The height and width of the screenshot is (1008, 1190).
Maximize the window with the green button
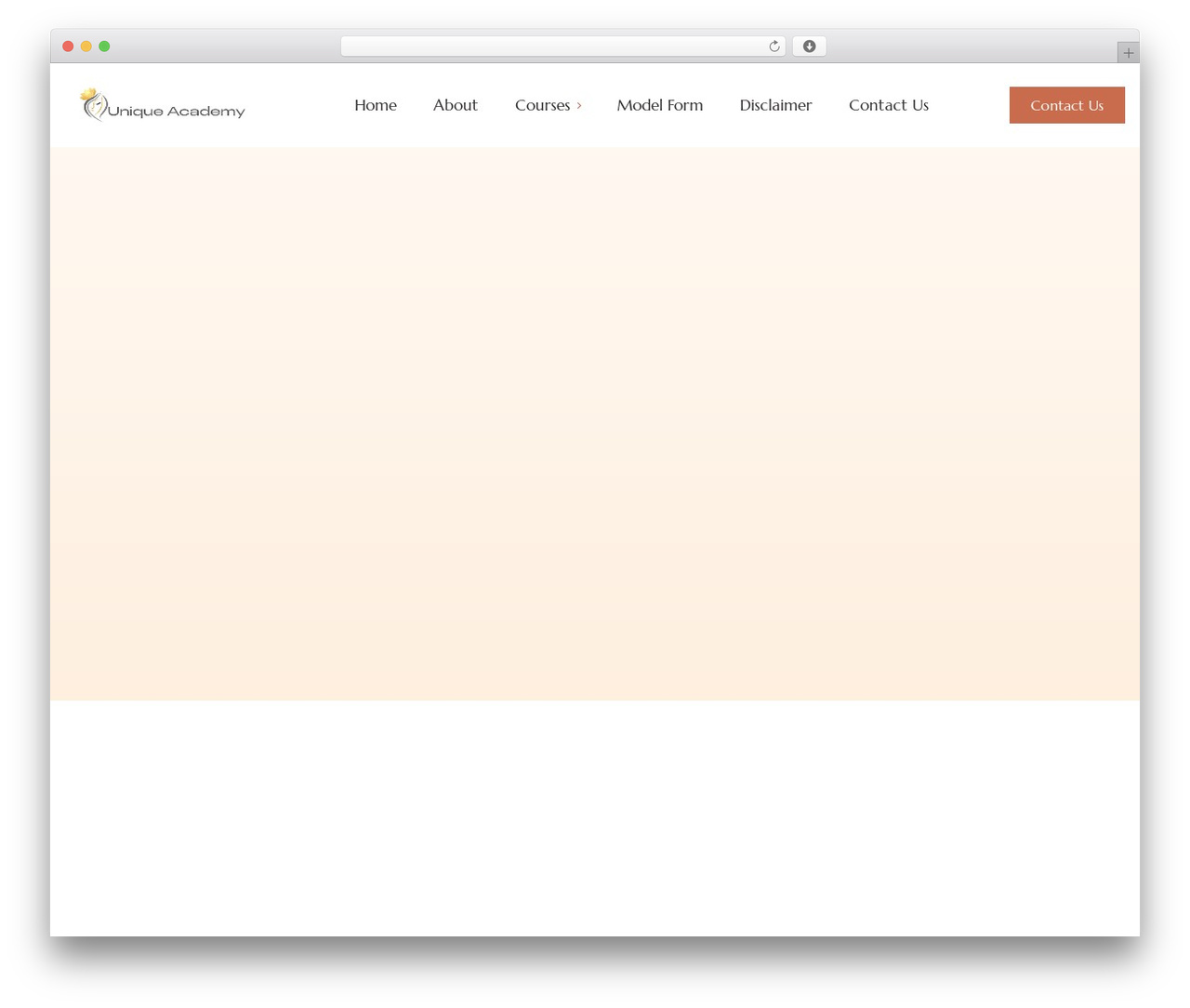(104, 46)
